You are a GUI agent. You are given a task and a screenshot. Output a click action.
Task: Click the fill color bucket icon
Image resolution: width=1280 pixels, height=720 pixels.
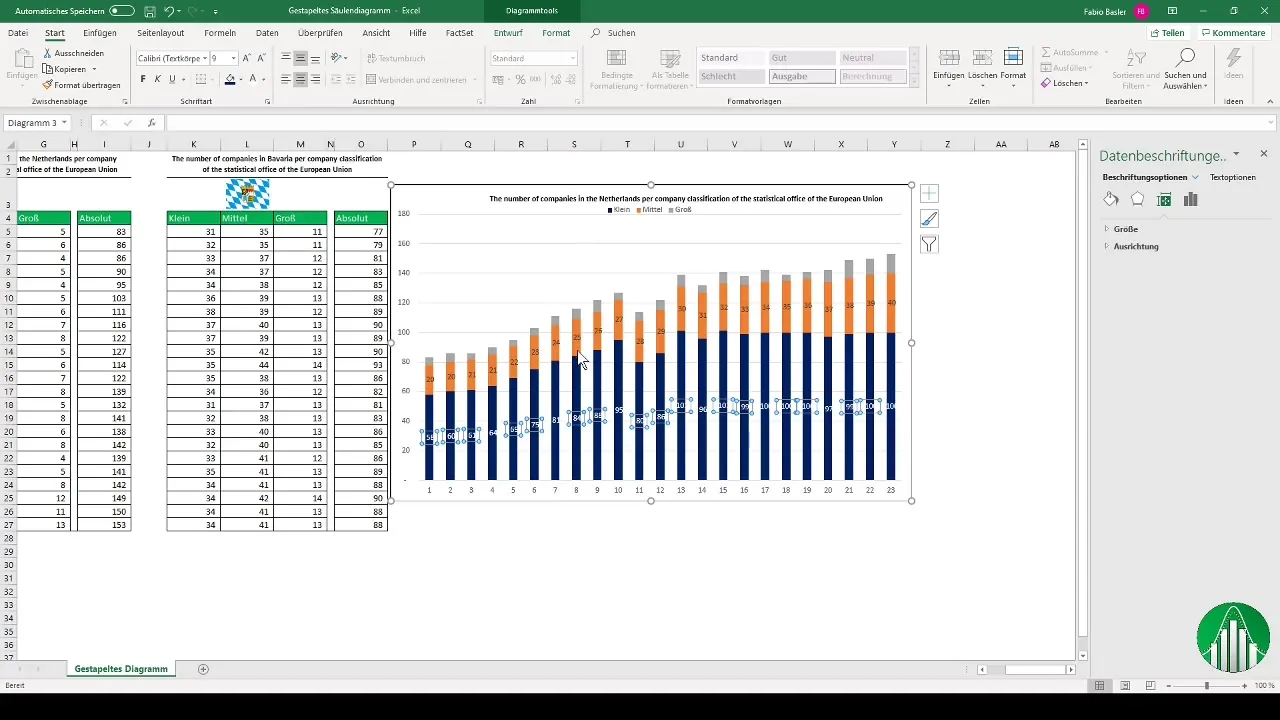pos(230,79)
